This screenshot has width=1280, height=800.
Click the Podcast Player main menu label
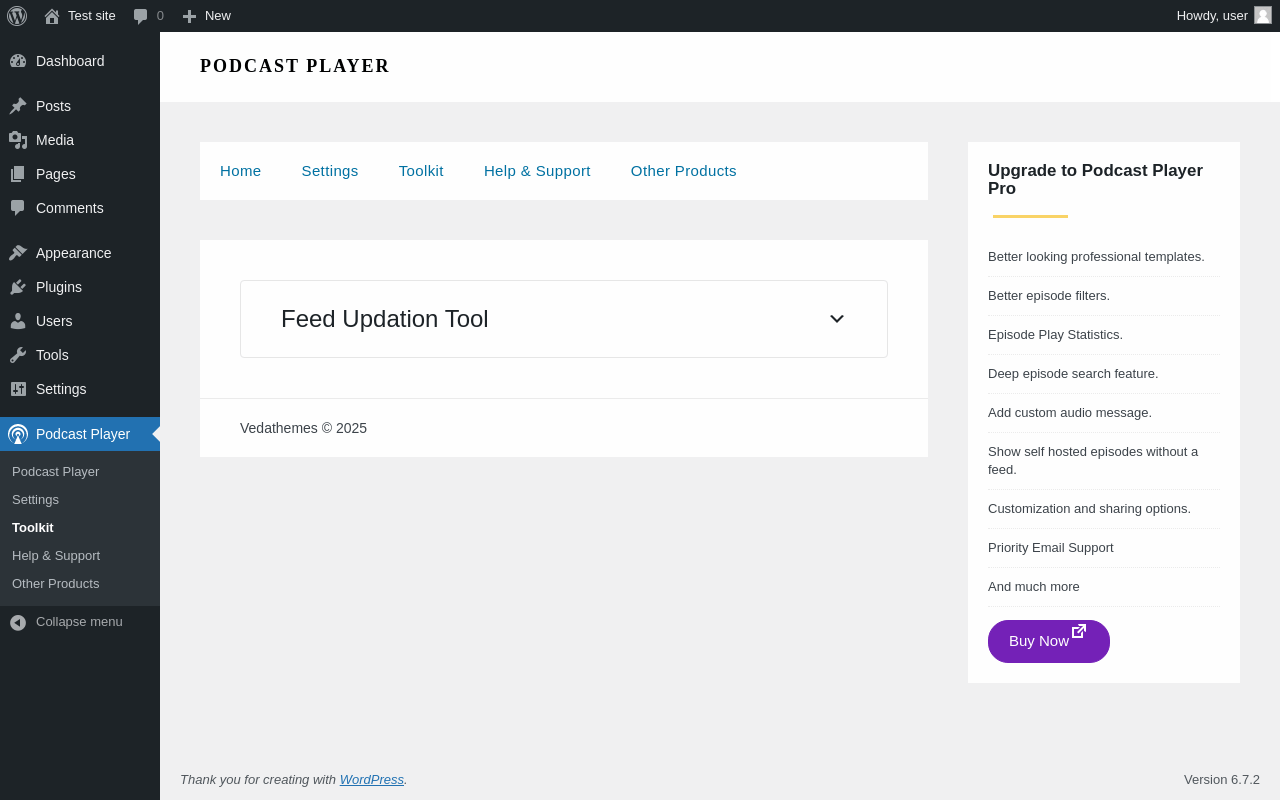pos(83,434)
